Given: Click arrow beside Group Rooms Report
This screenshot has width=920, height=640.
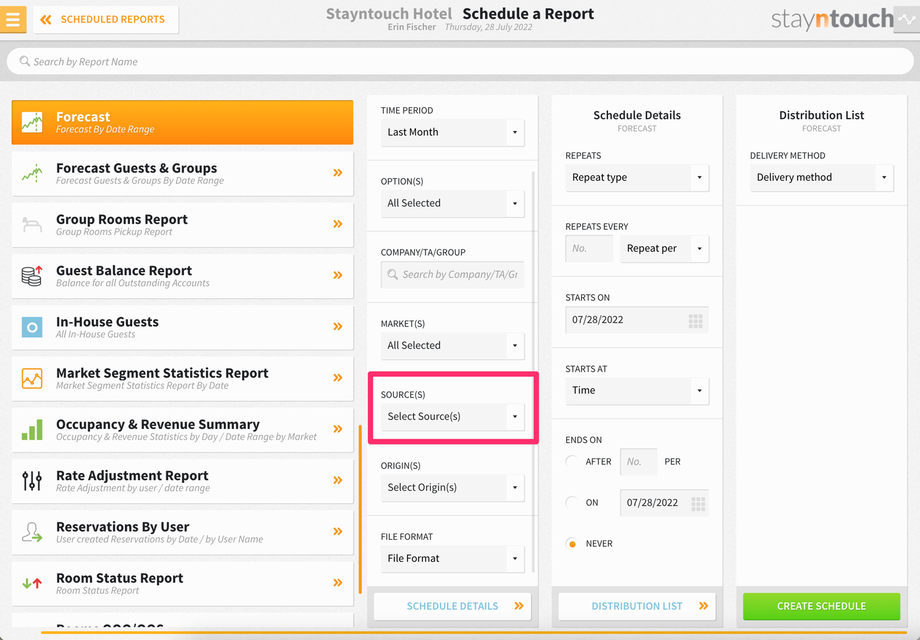Looking at the screenshot, I should [338, 224].
